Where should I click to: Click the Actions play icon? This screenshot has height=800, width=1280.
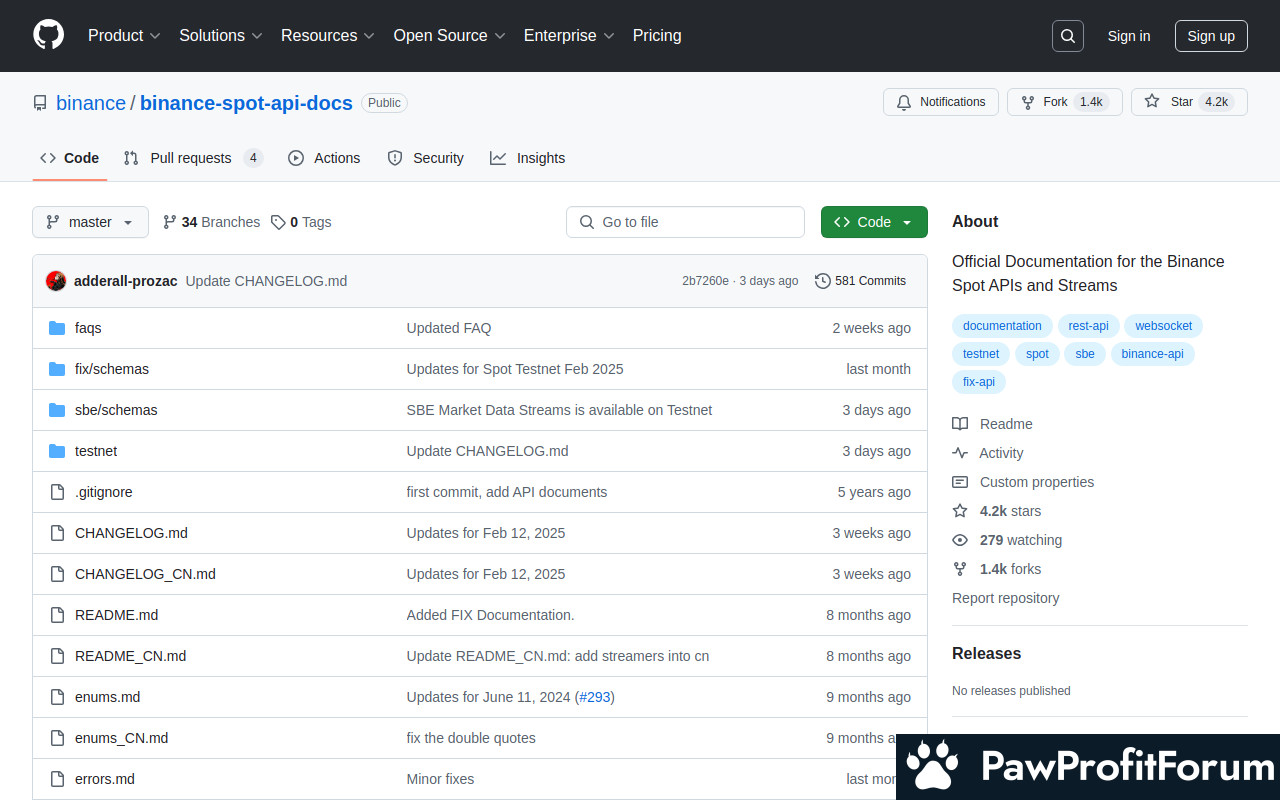pos(296,158)
